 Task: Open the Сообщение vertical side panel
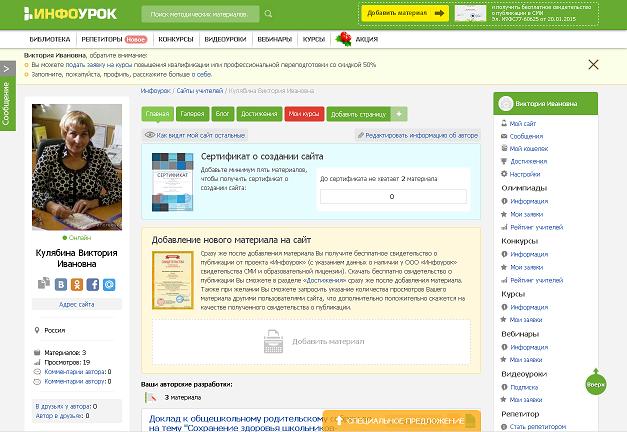(x=7, y=104)
